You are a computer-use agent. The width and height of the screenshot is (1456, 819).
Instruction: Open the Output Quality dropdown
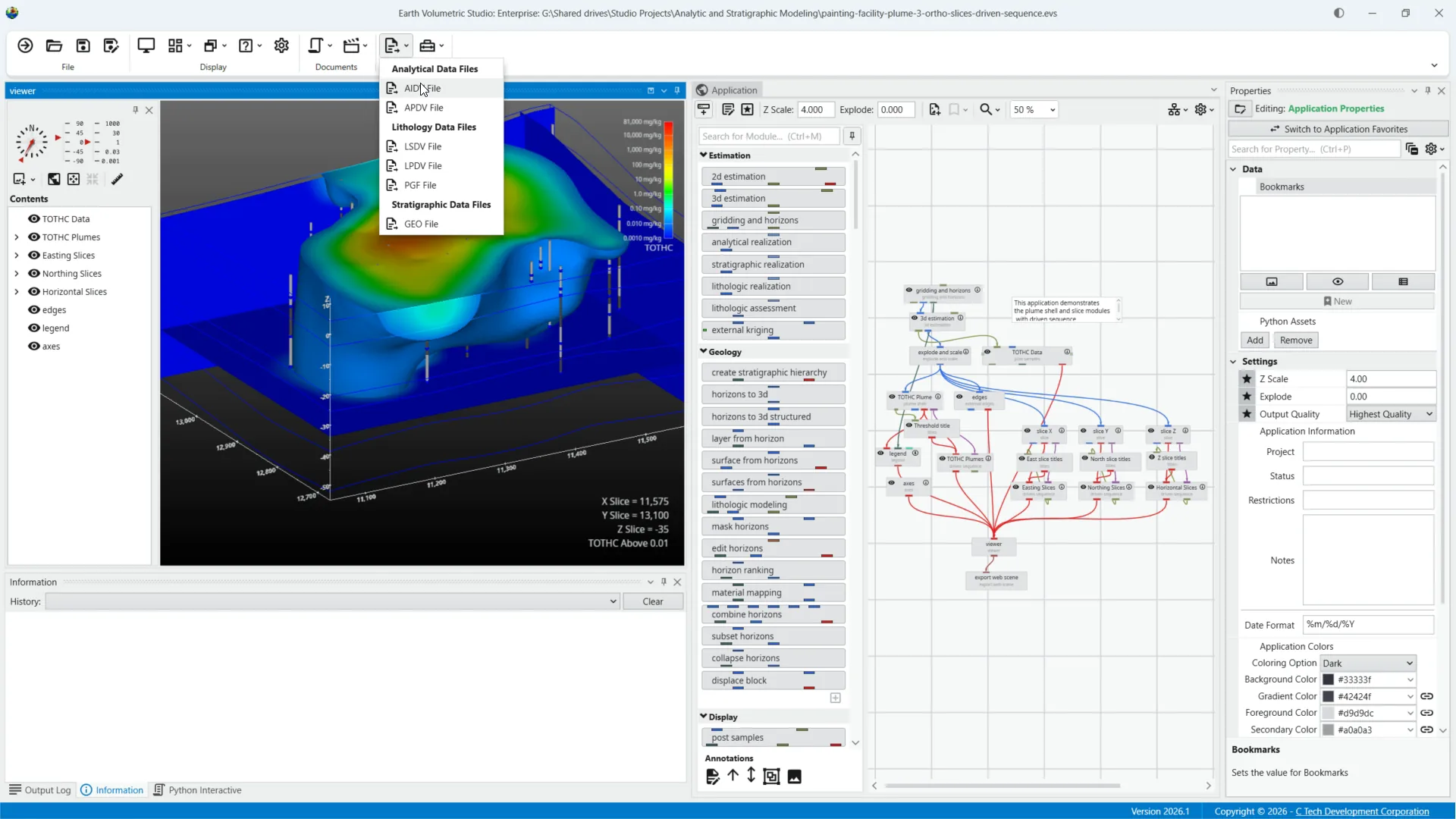pos(1391,414)
